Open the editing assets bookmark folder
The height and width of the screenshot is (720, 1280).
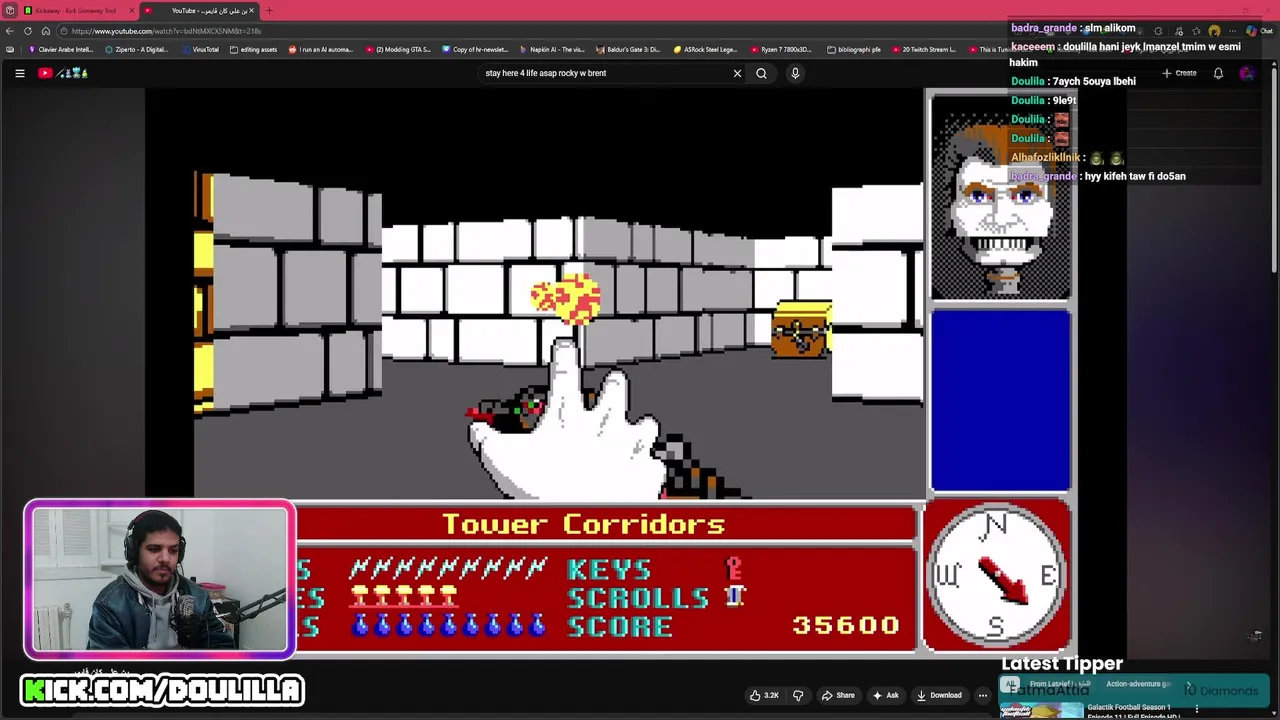coord(254,49)
